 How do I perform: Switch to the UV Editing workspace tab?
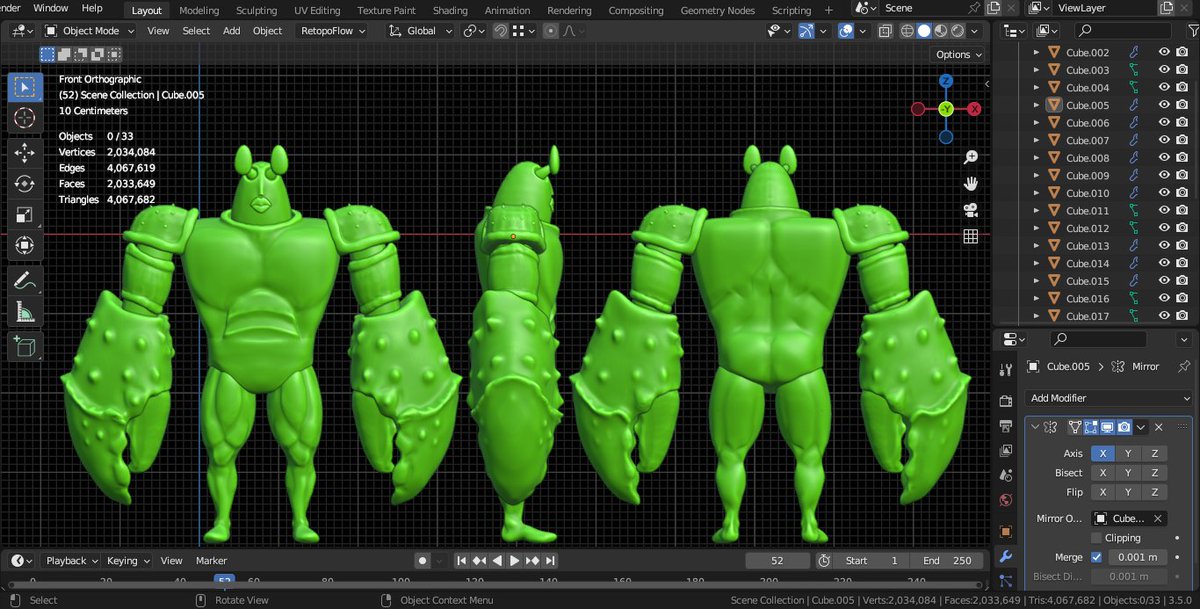click(x=316, y=10)
